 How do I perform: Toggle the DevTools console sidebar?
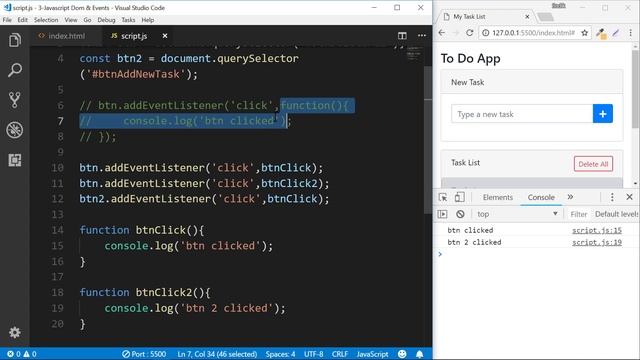click(x=442, y=214)
